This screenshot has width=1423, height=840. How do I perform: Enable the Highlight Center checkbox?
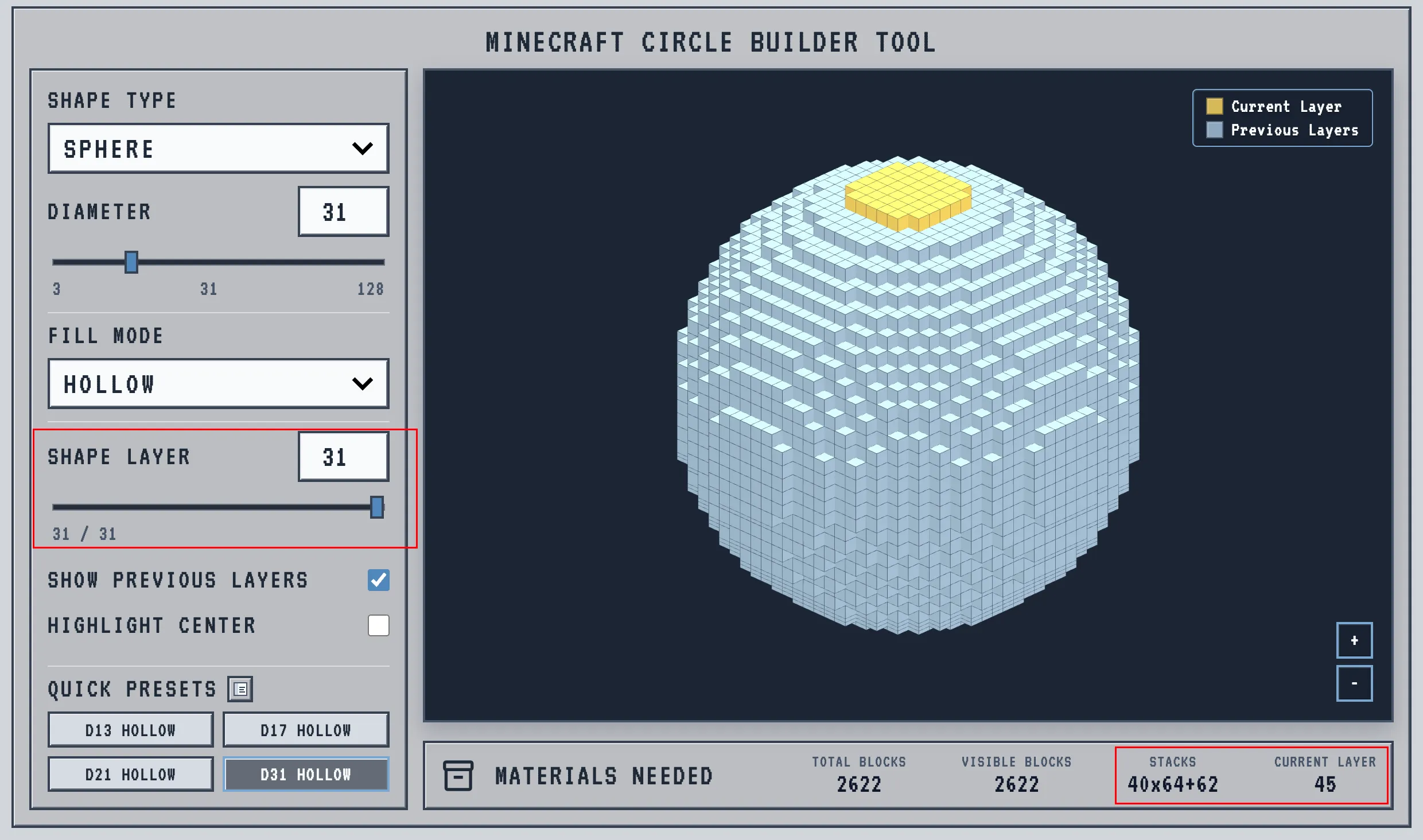pos(379,625)
